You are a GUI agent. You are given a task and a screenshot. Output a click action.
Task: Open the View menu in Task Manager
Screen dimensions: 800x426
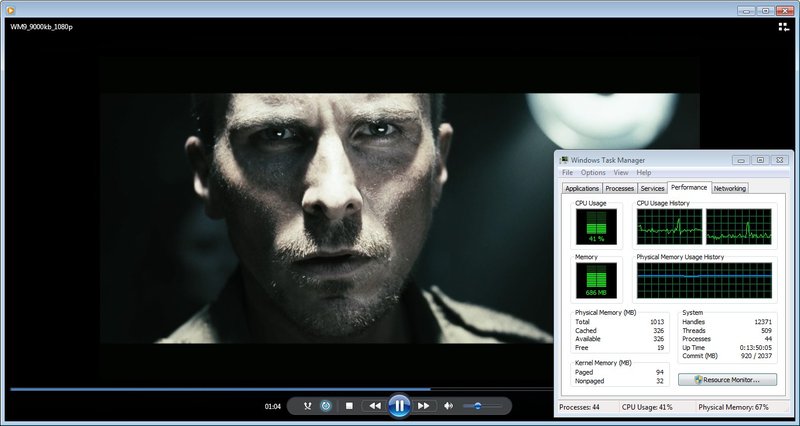(x=621, y=172)
